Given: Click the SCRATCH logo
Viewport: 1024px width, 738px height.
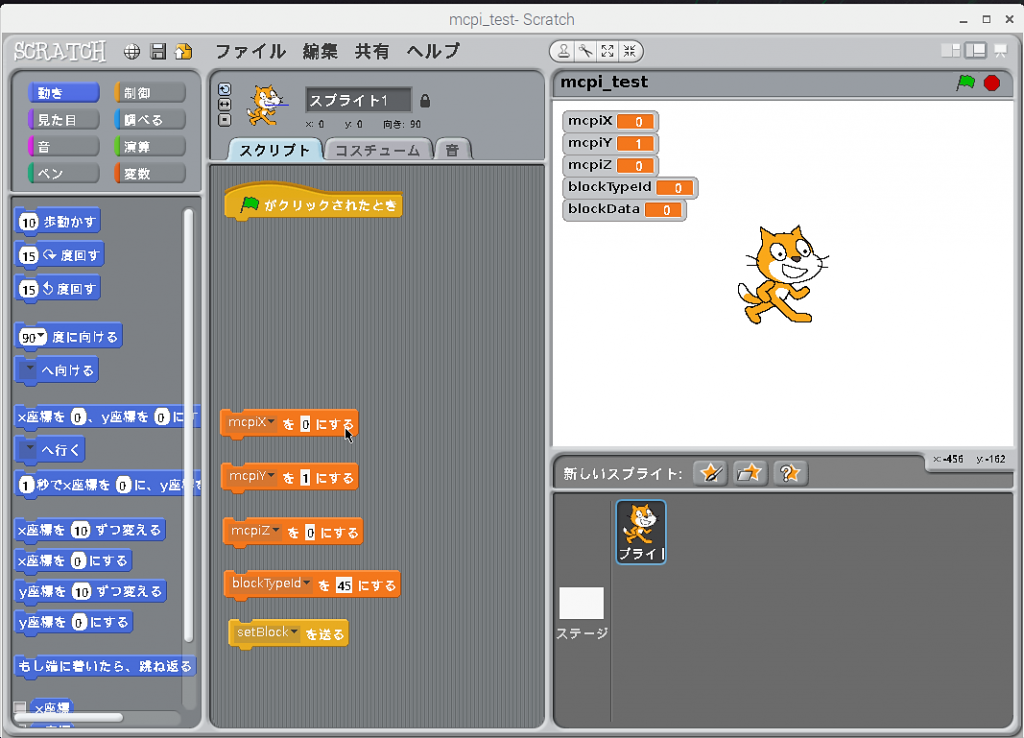Looking at the screenshot, I should coord(60,51).
